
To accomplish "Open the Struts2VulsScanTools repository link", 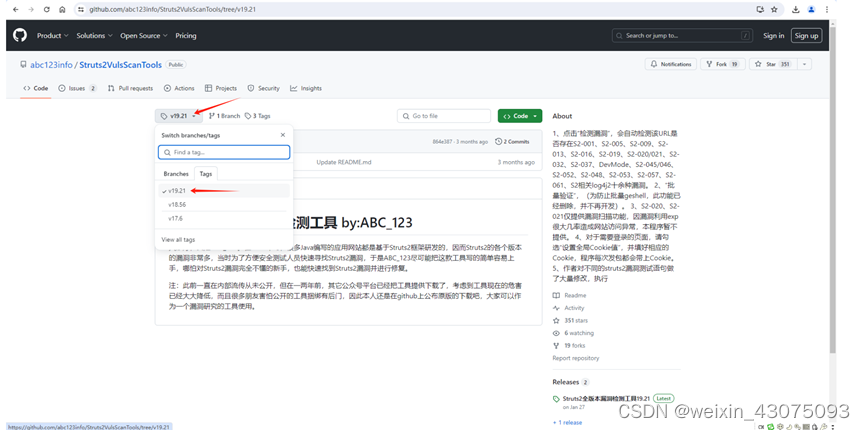I will click(x=120, y=65).
